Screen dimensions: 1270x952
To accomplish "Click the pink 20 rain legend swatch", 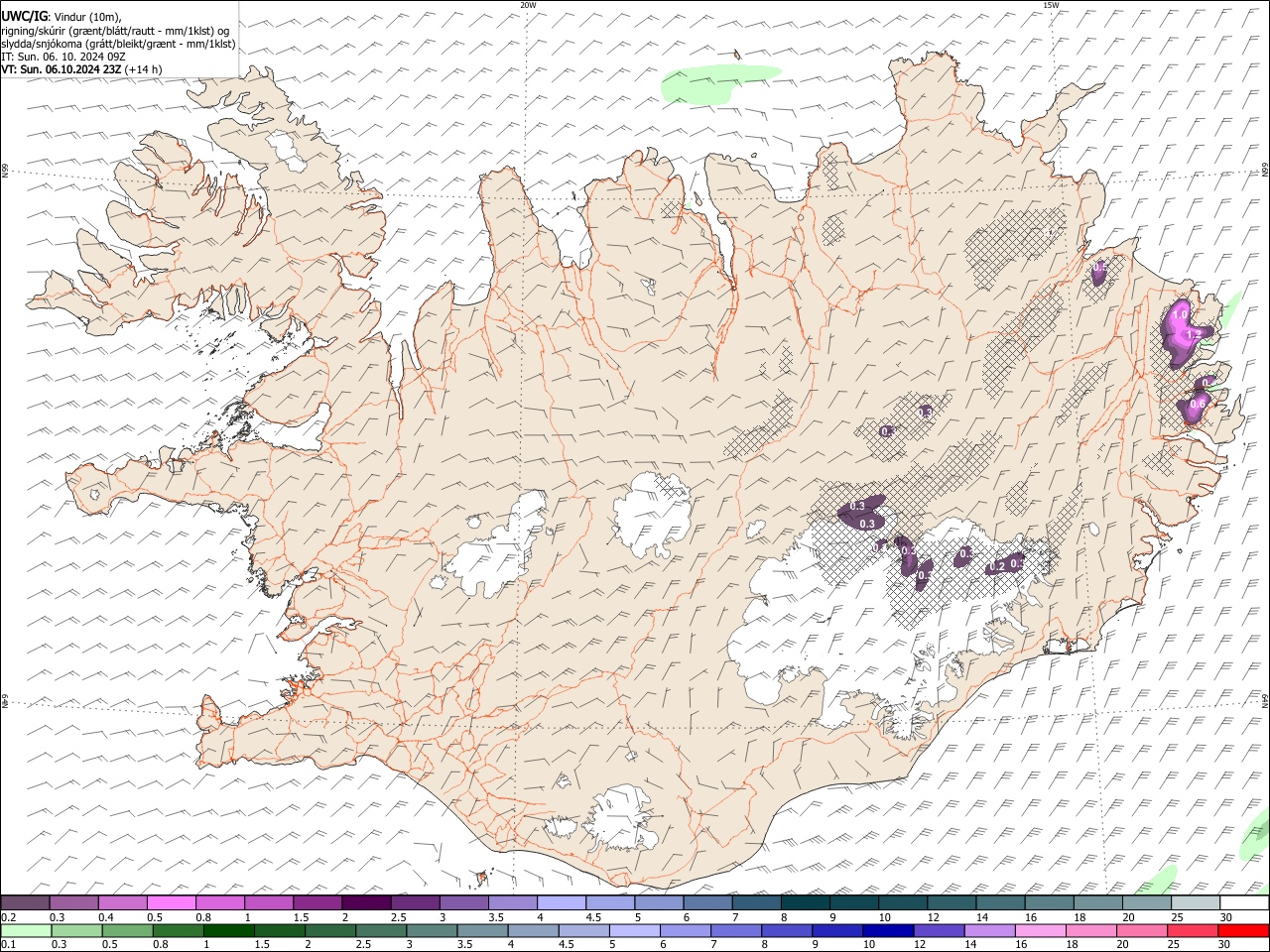I will point(1141,930).
